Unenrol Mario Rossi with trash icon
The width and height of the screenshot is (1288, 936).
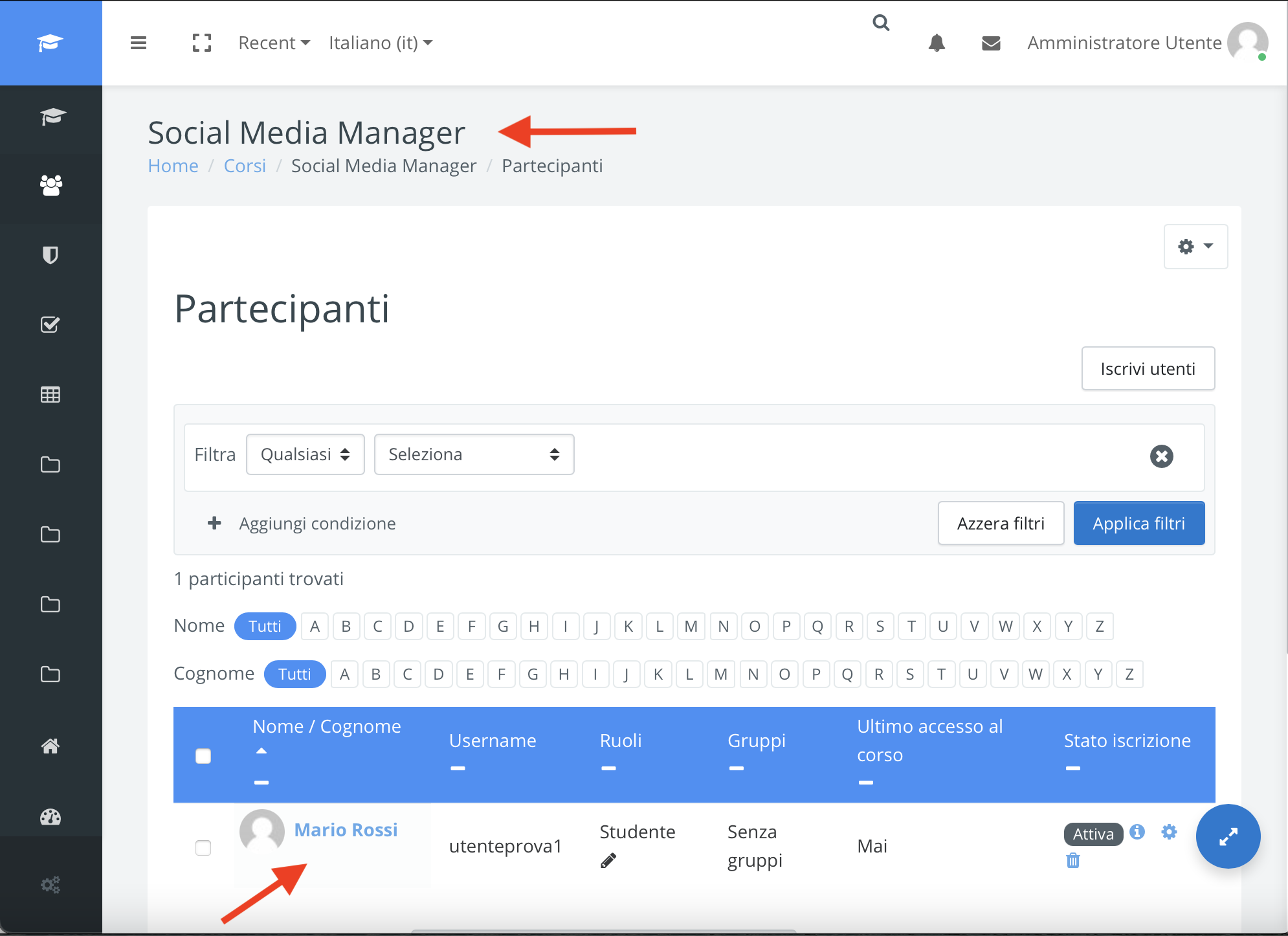point(1073,860)
